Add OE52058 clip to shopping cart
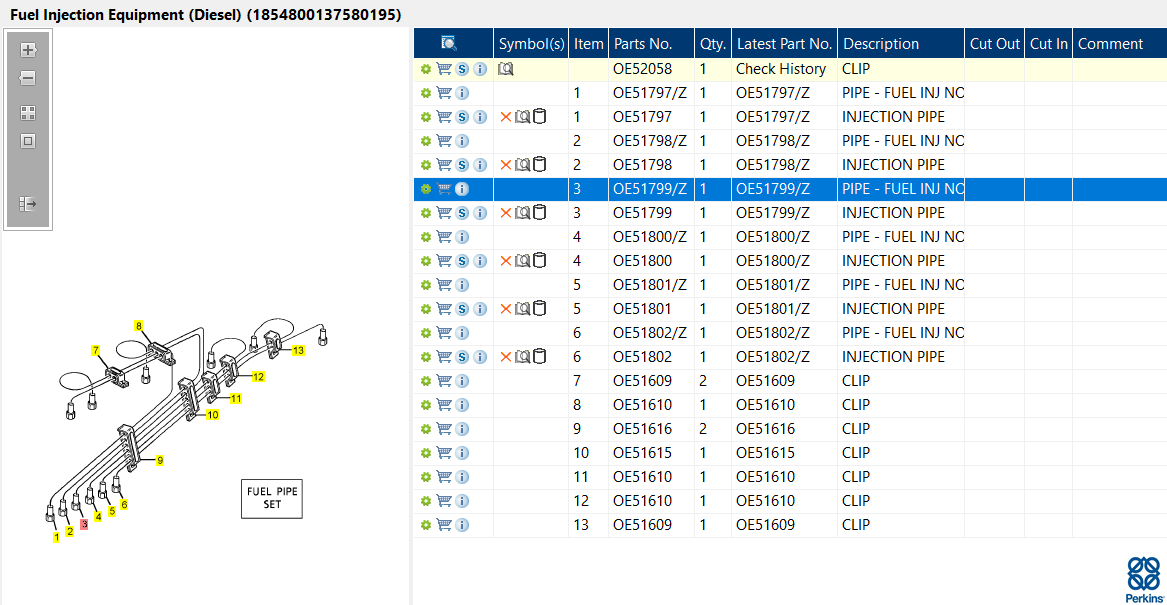 (444, 69)
